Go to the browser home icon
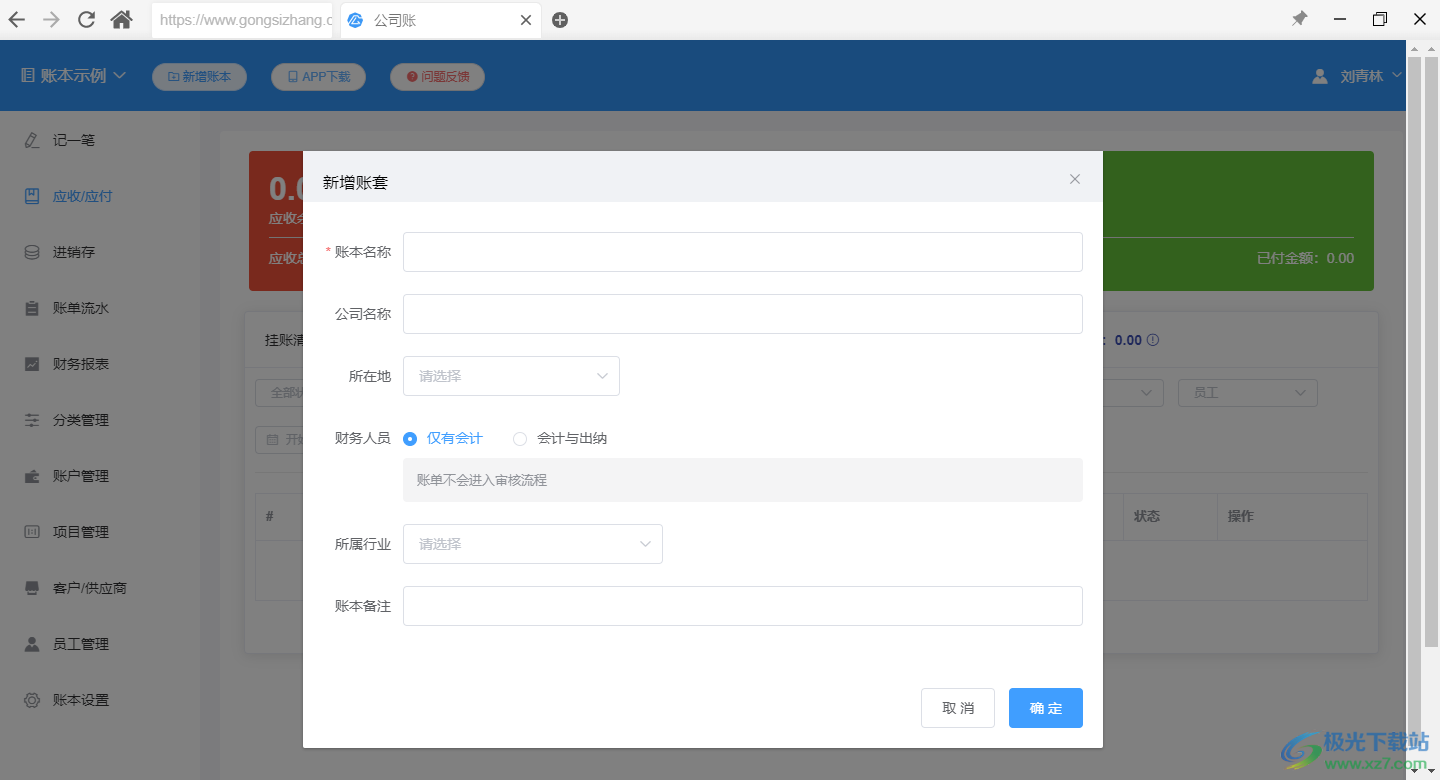This screenshot has height=780, width=1440. point(121,19)
